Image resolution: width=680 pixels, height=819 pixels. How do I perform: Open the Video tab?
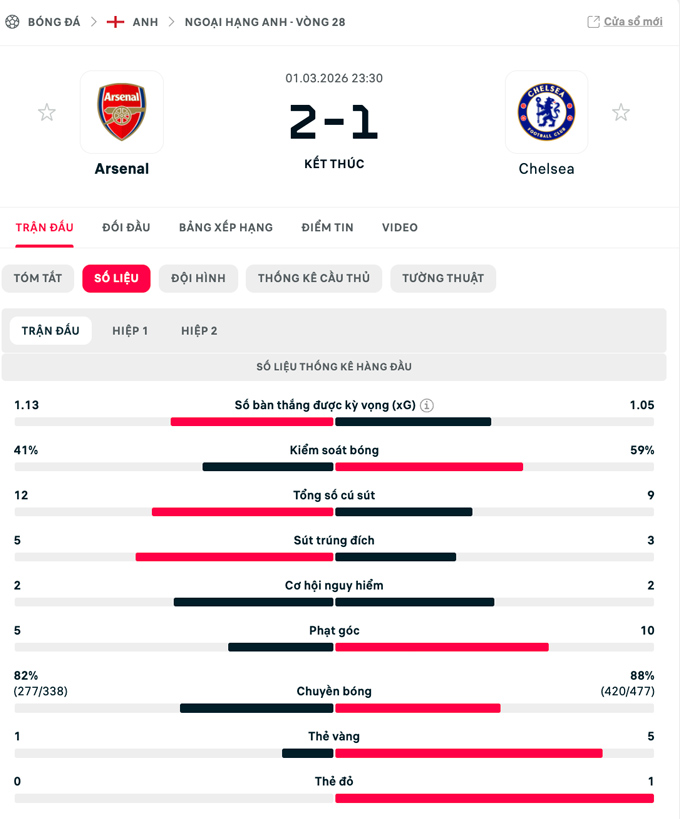[400, 228]
